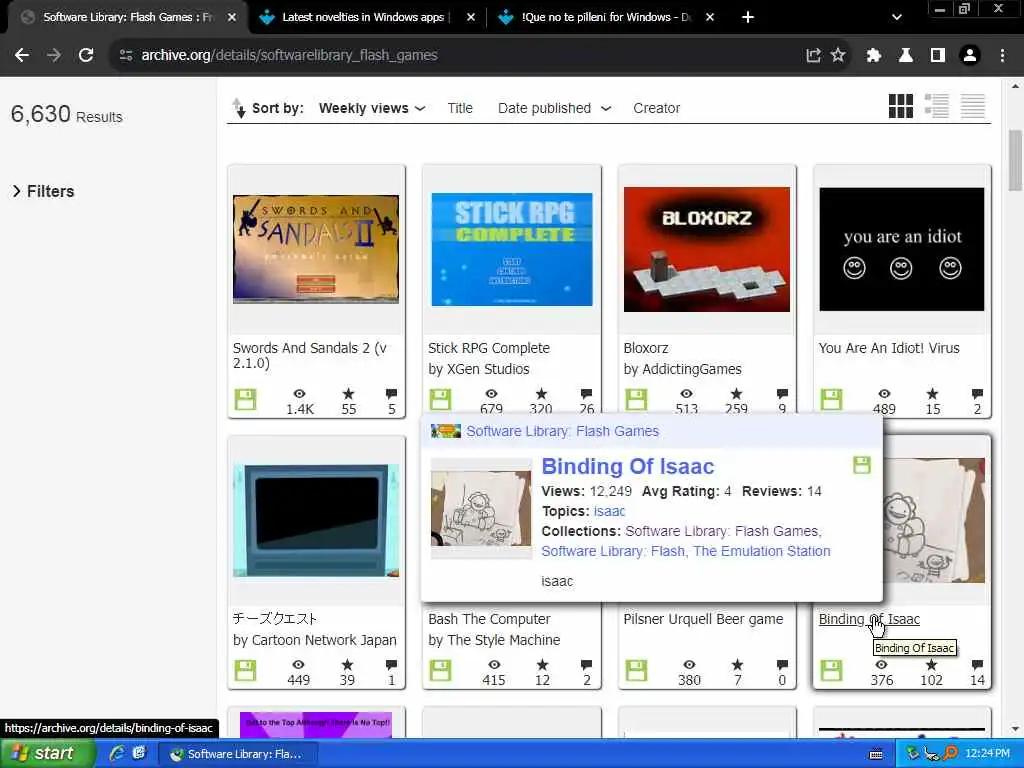Click floppy icon on You Are An Idiot card

coord(831,399)
